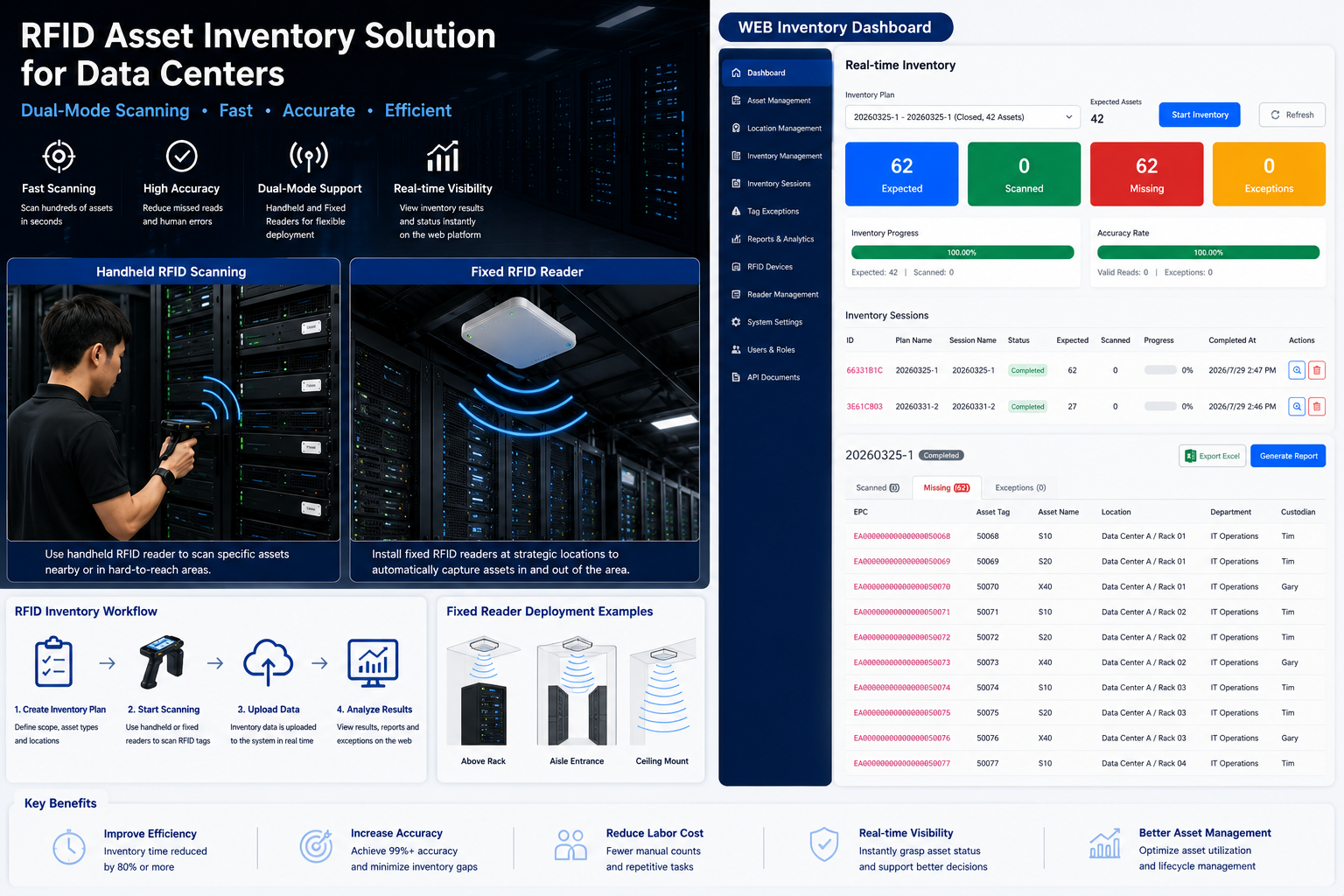The image size is (1344, 896).
Task: Export the session results to Excel
Action: click(1212, 456)
